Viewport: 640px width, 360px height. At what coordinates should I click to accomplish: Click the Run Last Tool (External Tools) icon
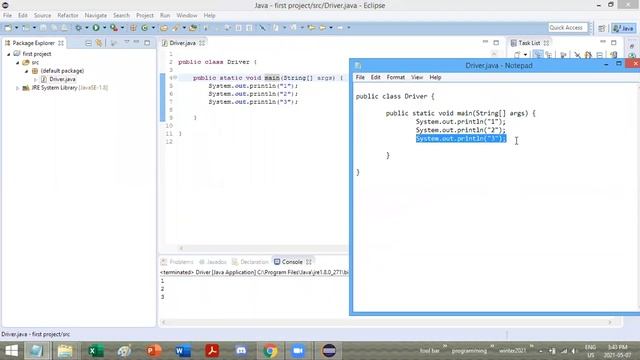point(114,28)
